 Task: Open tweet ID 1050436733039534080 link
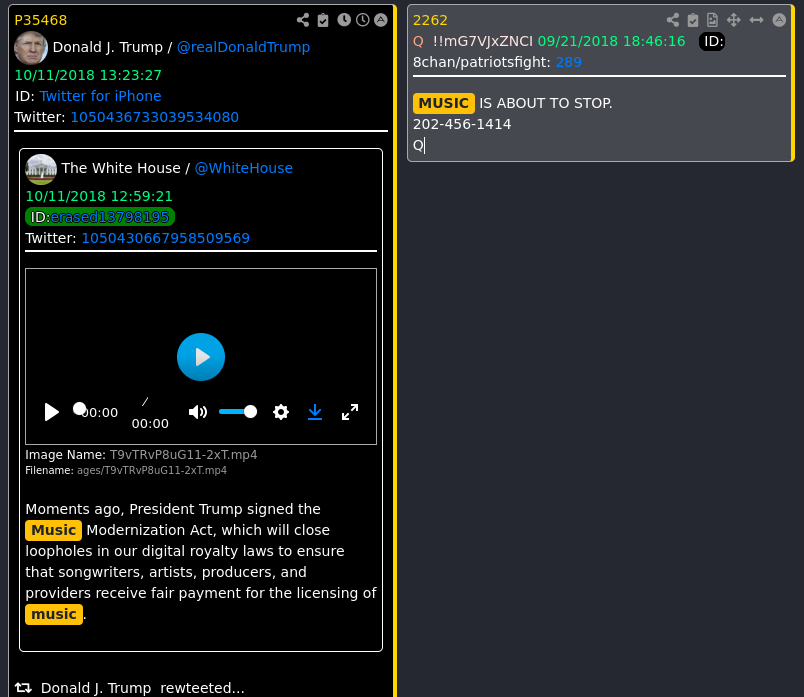tap(154, 117)
